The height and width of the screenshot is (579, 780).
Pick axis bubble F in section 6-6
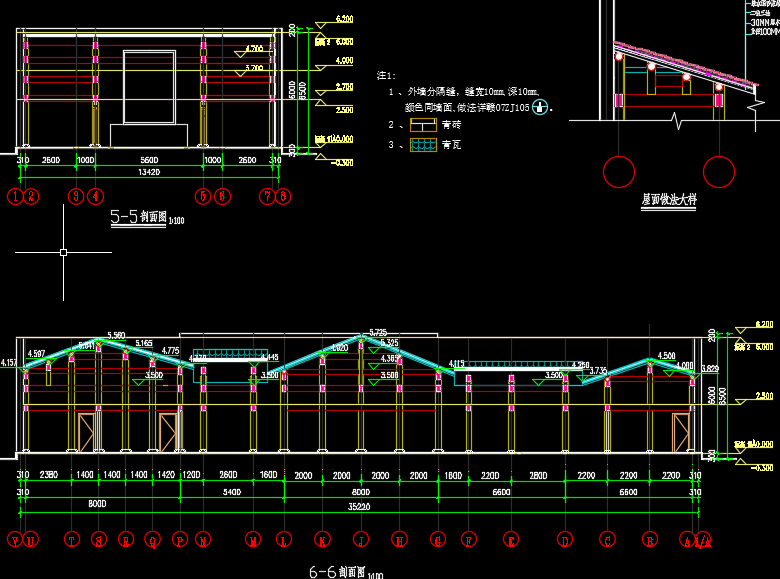(469, 540)
